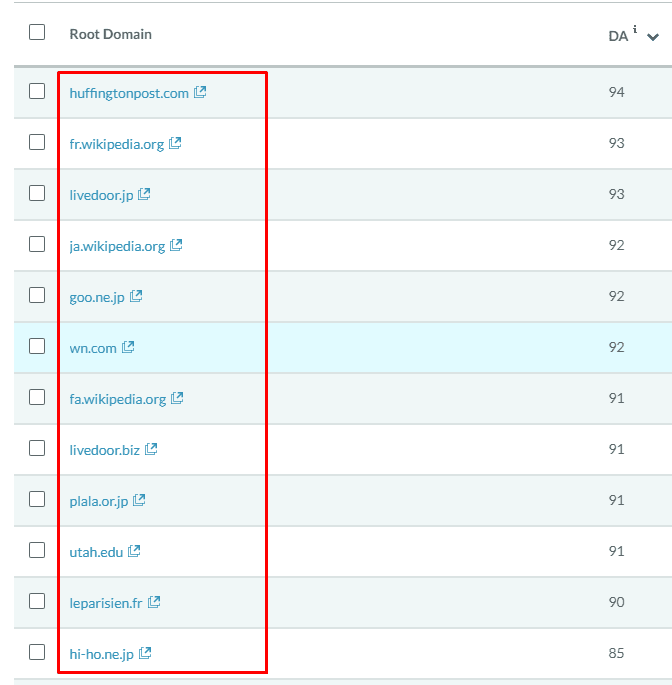The height and width of the screenshot is (685, 672).
Task: Click the DA column header label
Action: 617,36
